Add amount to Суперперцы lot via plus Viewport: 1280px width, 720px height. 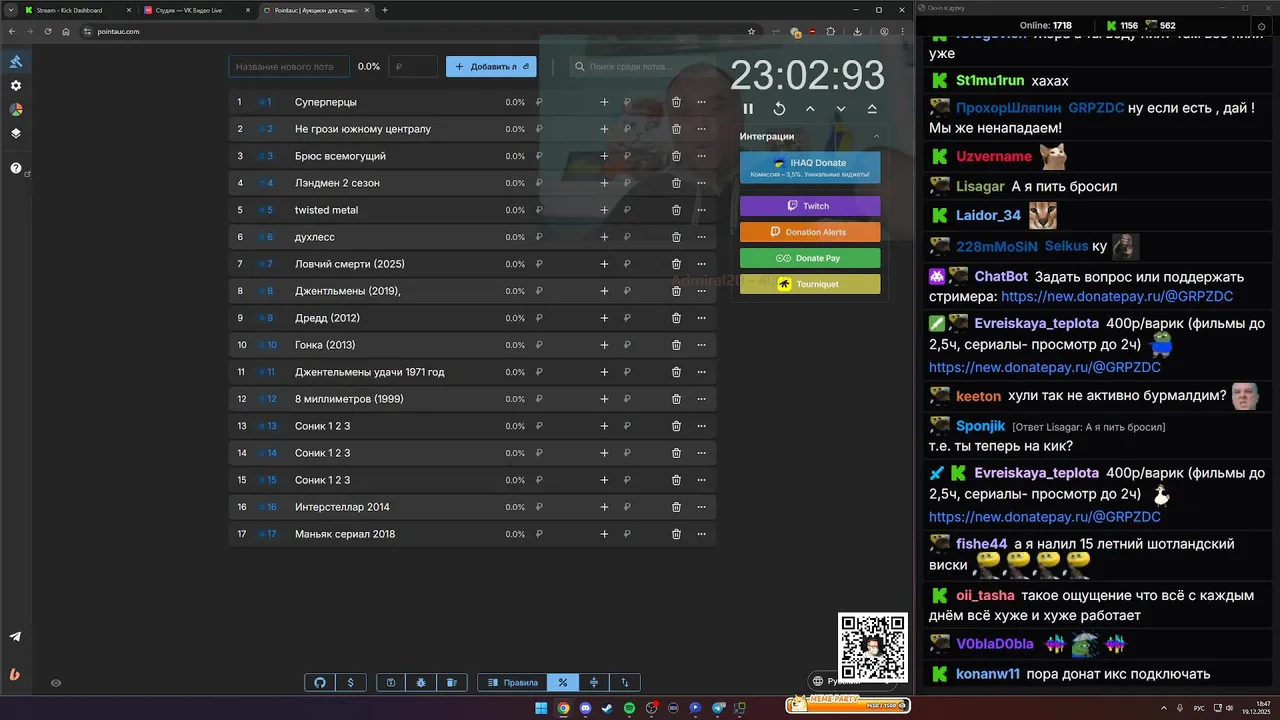click(x=604, y=102)
